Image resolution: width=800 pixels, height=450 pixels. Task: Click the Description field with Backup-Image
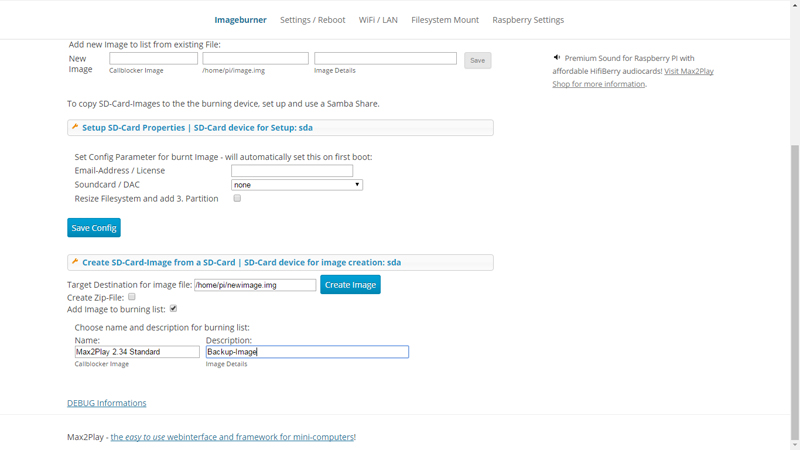[307, 352]
